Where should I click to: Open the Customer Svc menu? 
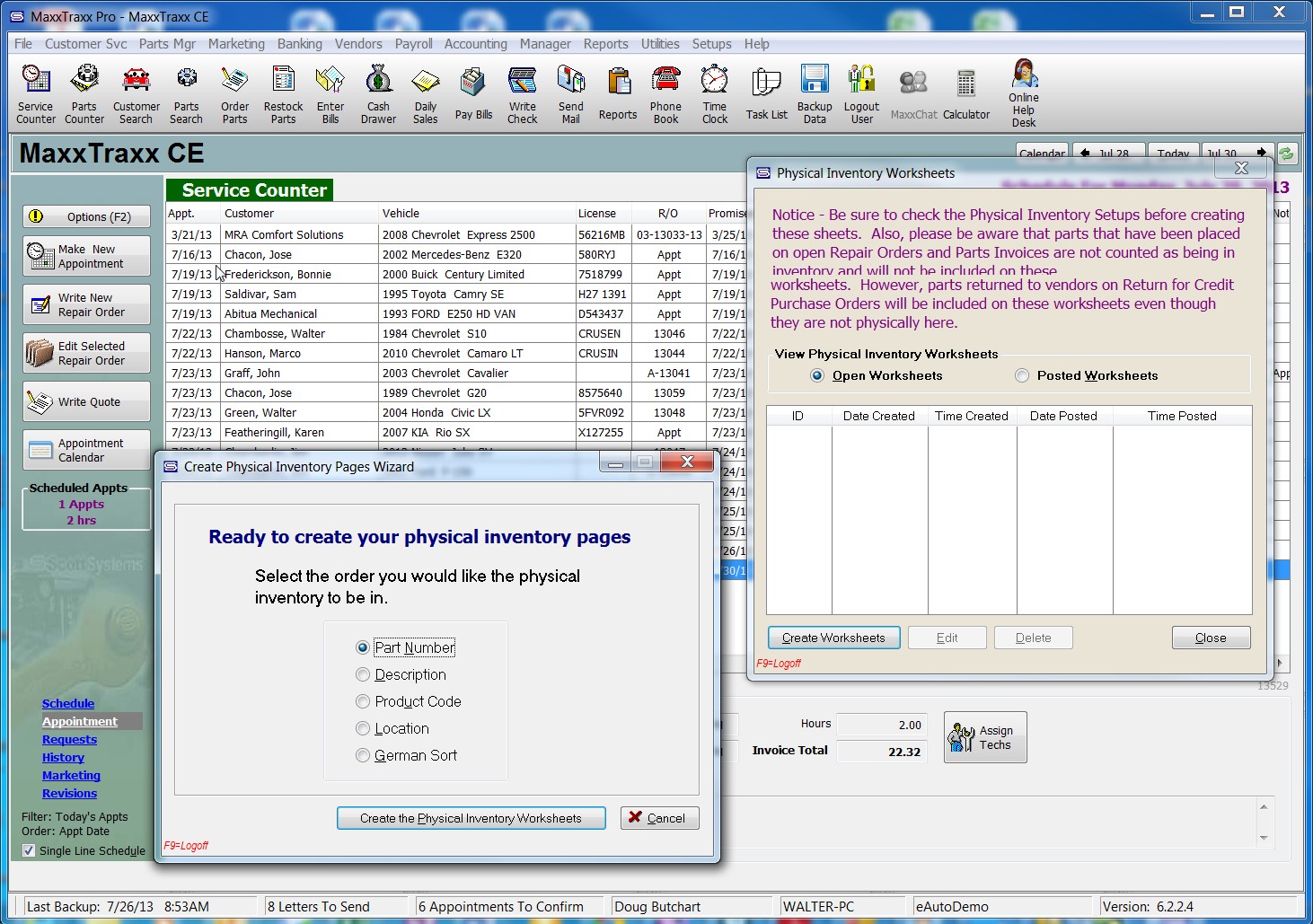[x=86, y=43]
